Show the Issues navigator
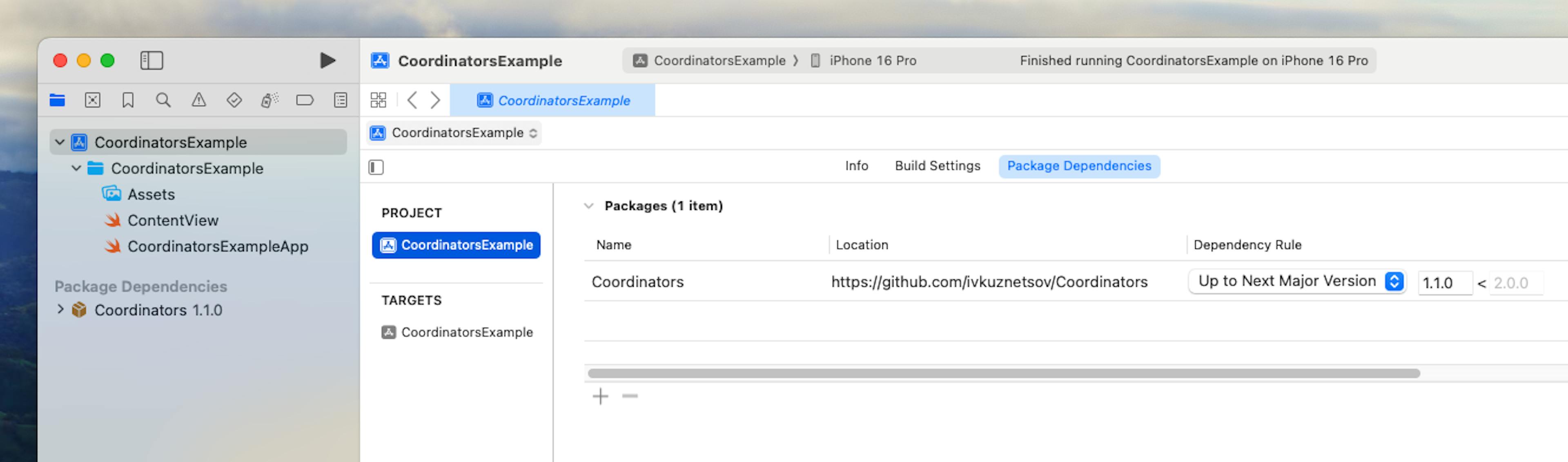The width and height of the screenshot is (1568, 462). click(197, 100)
